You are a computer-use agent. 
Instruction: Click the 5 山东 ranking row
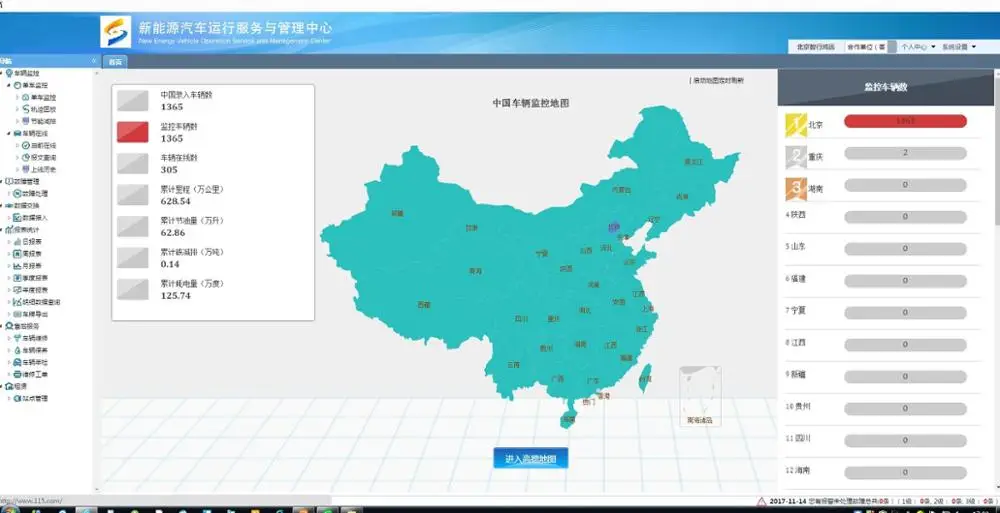click(883, 249)
